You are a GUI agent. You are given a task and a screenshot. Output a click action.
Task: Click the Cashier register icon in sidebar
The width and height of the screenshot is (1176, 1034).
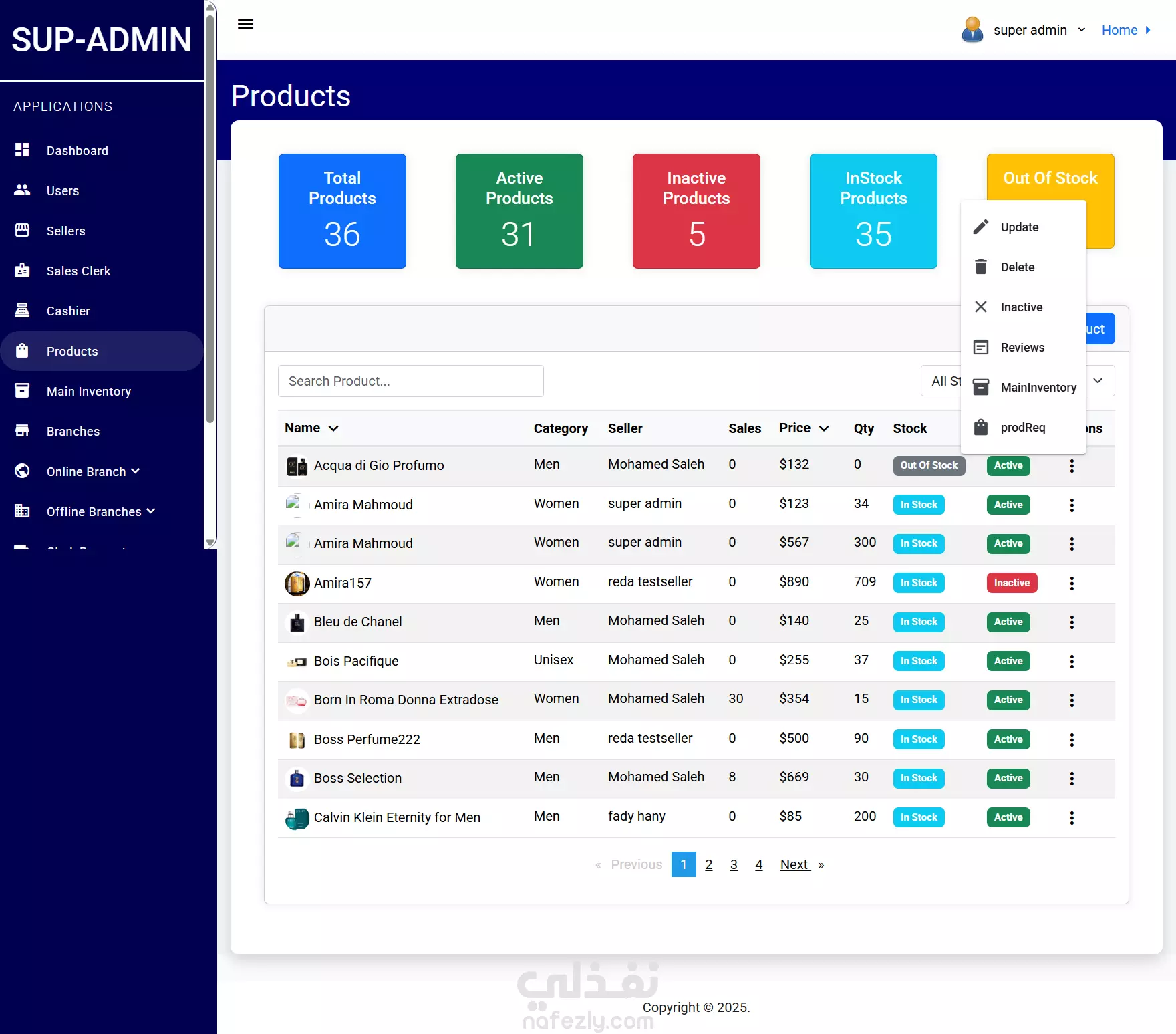point(22,310)
